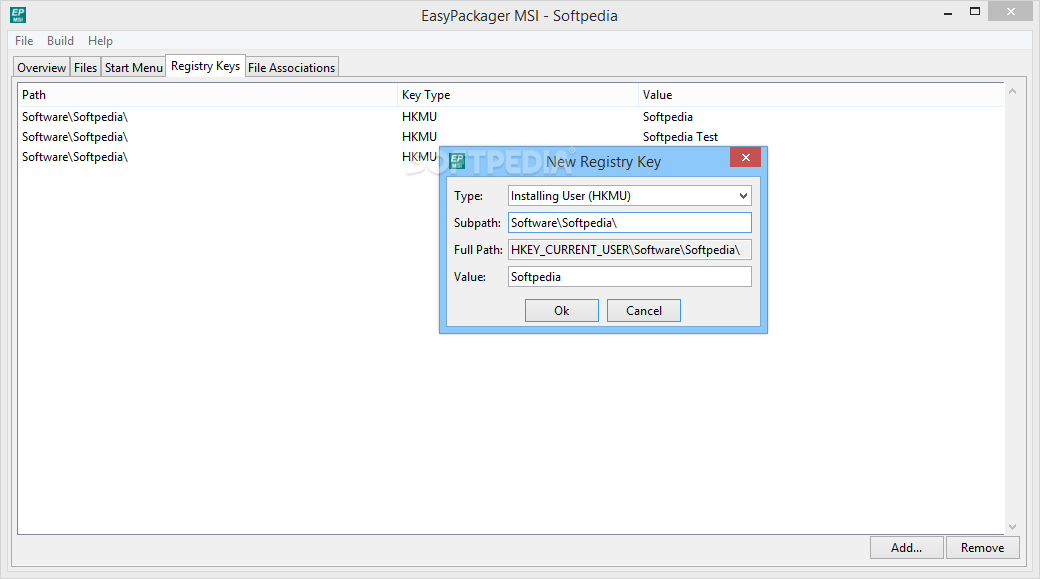This screenshot has height=579, width=1040.
Task: Cancel the New Registry Key dialog
Action: click(x=643, y=310)
